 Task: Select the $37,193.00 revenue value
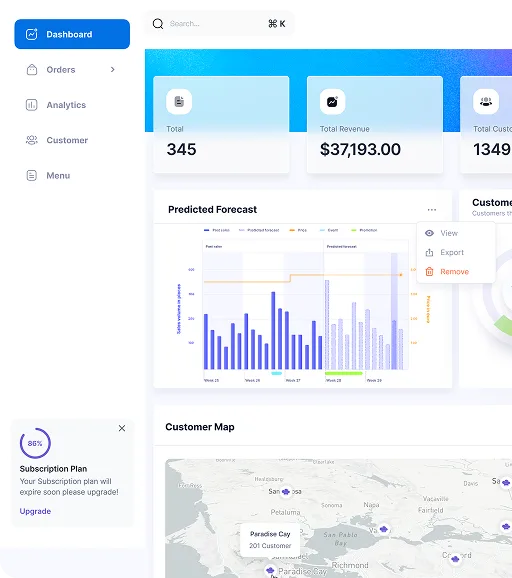(360, 149)
